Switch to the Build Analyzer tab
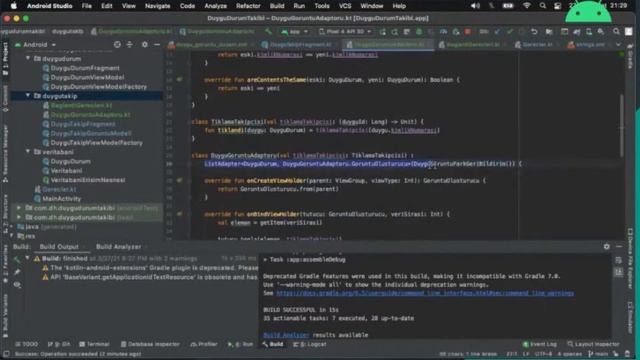The height and width of the screenshot is (360, 640). [x=118, y=247]
